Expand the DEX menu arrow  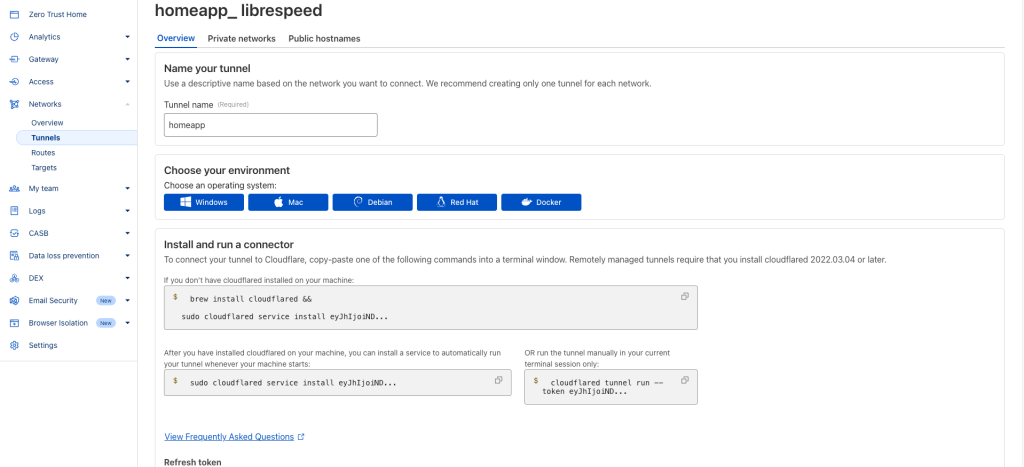tap(127, 278)
